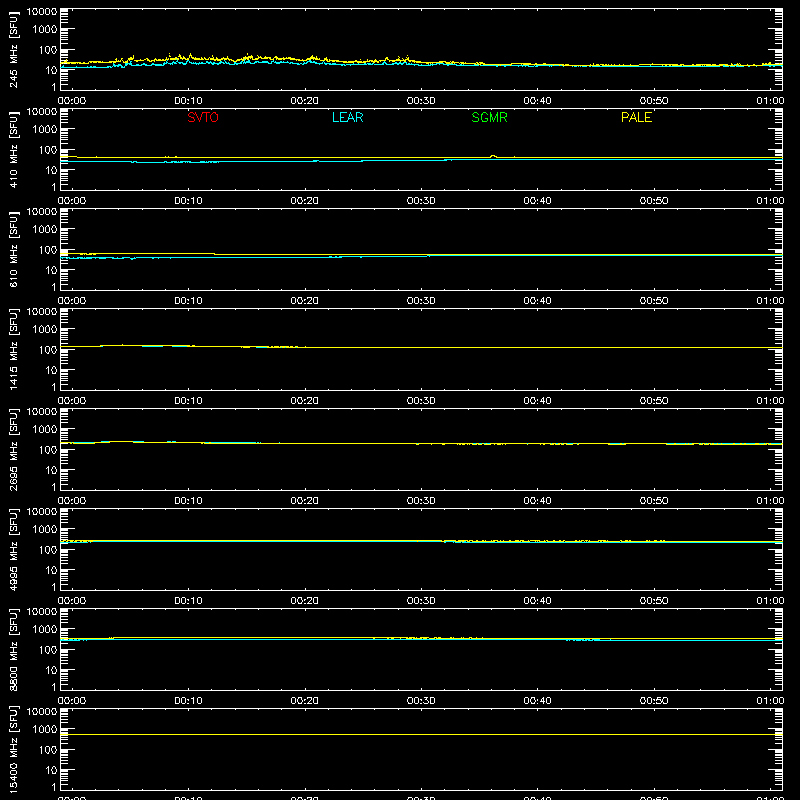Click the 00:30 tick label under 1415 MHz plot
800x800 pixels.
coord(421,401)
